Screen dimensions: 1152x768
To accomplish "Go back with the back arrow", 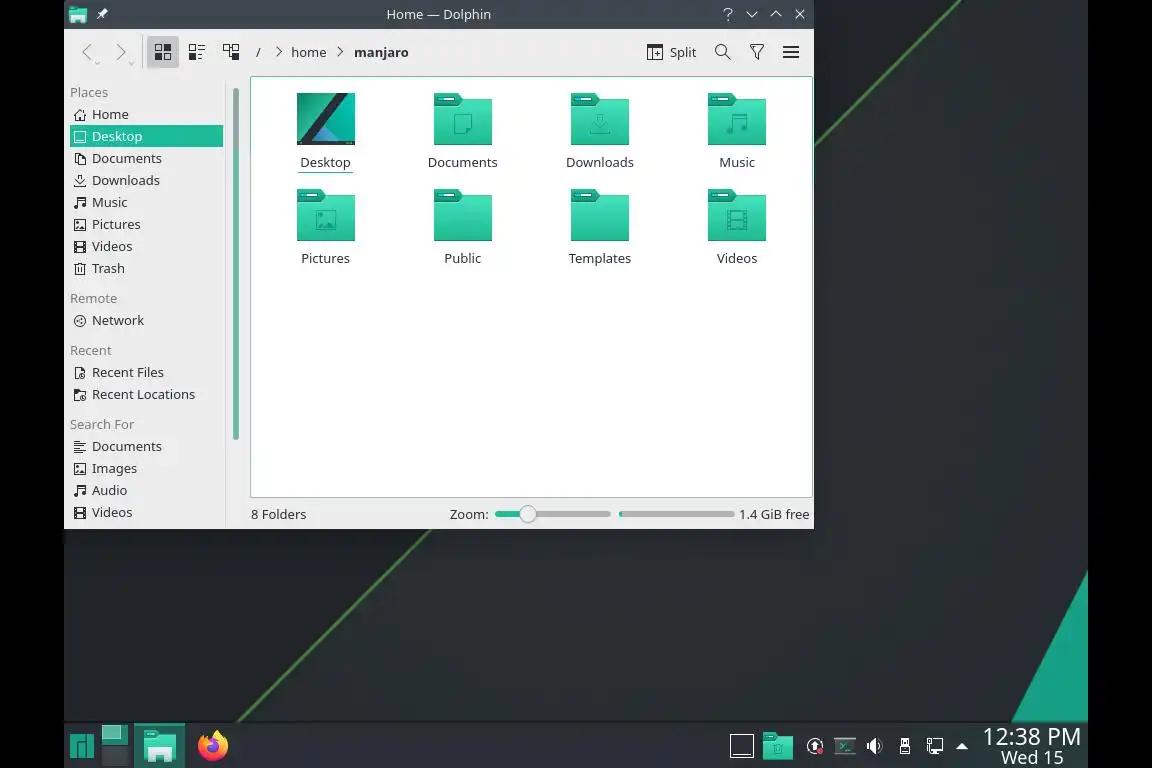I will click(x=87, y=52).
